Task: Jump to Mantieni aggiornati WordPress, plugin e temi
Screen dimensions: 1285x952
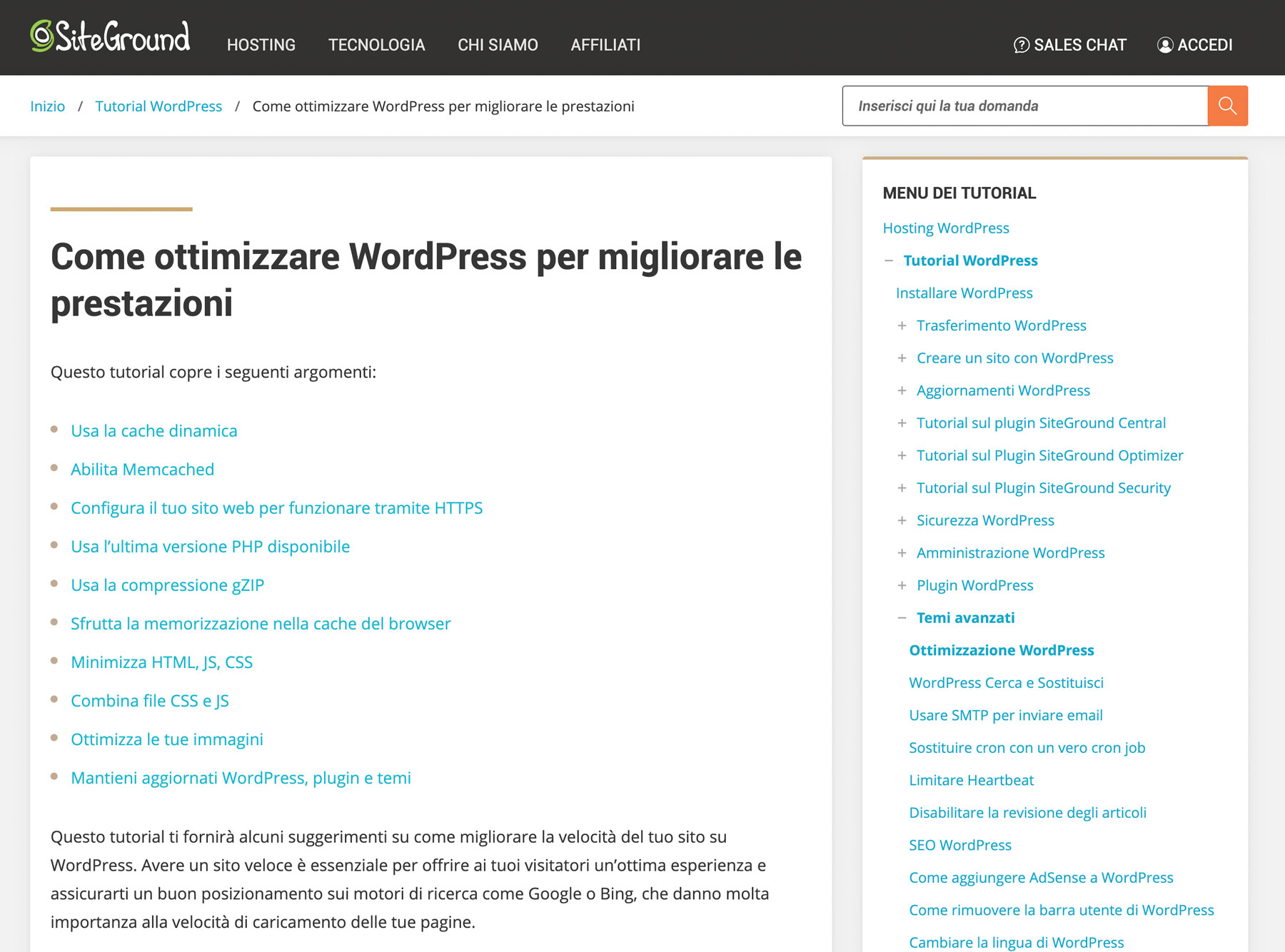Action: point(241,778)
